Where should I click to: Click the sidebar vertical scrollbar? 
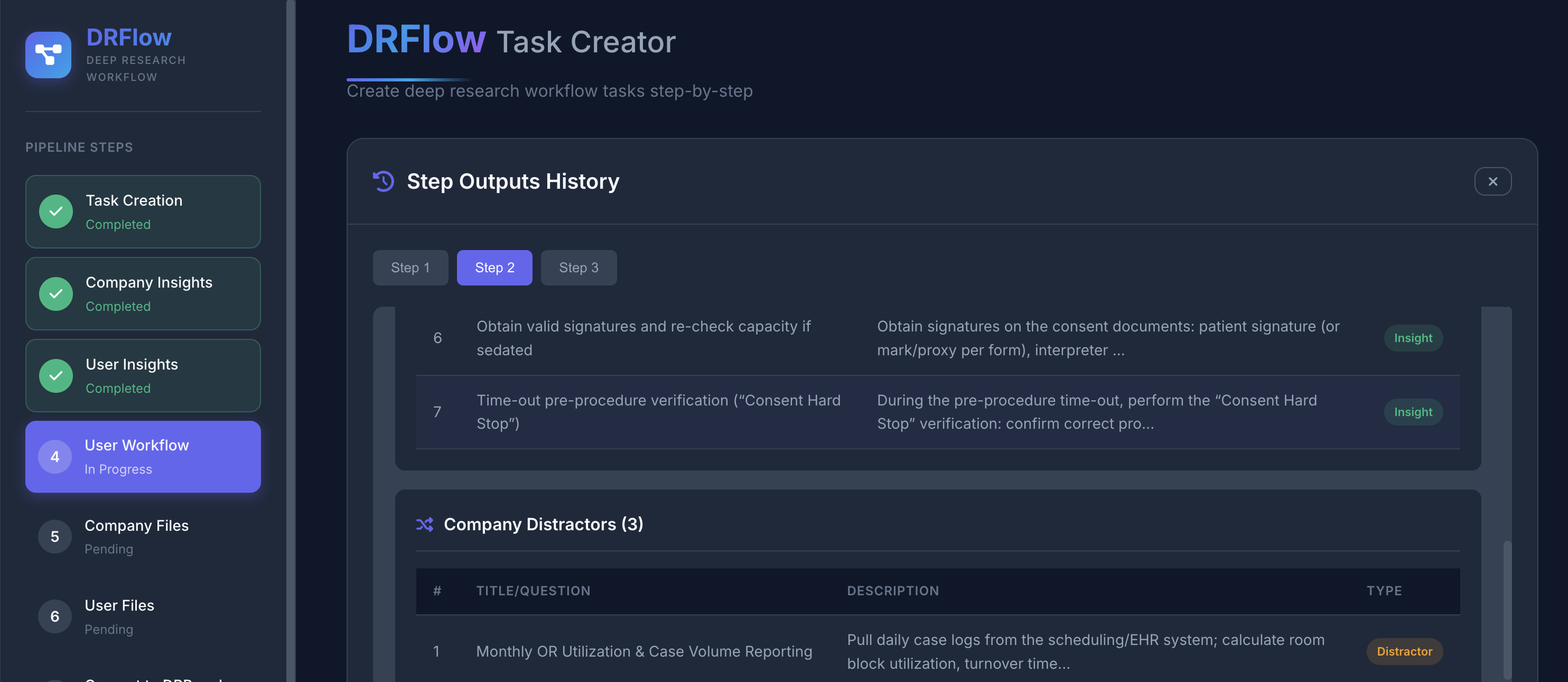[291, 341]
